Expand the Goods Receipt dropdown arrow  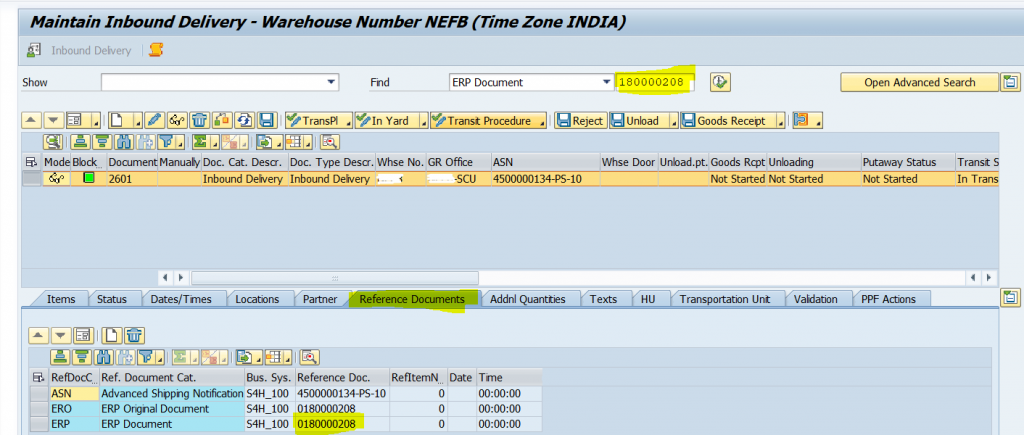(780, 122)
